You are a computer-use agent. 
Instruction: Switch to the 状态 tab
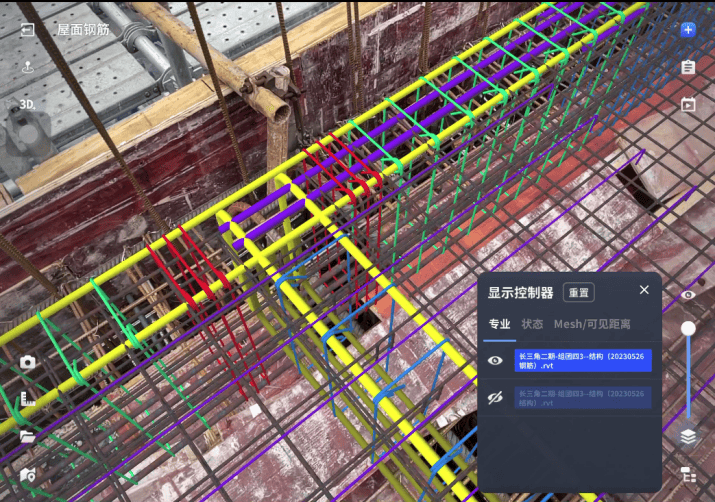(x=532, y=324)
